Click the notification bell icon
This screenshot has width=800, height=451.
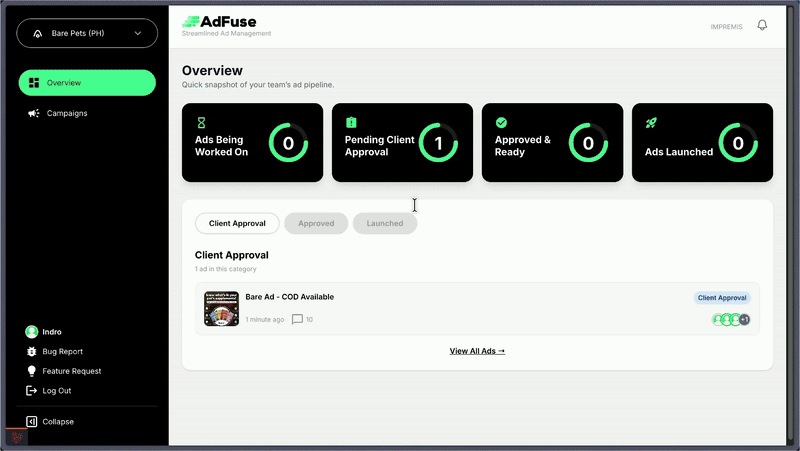[x=762, y=26]
